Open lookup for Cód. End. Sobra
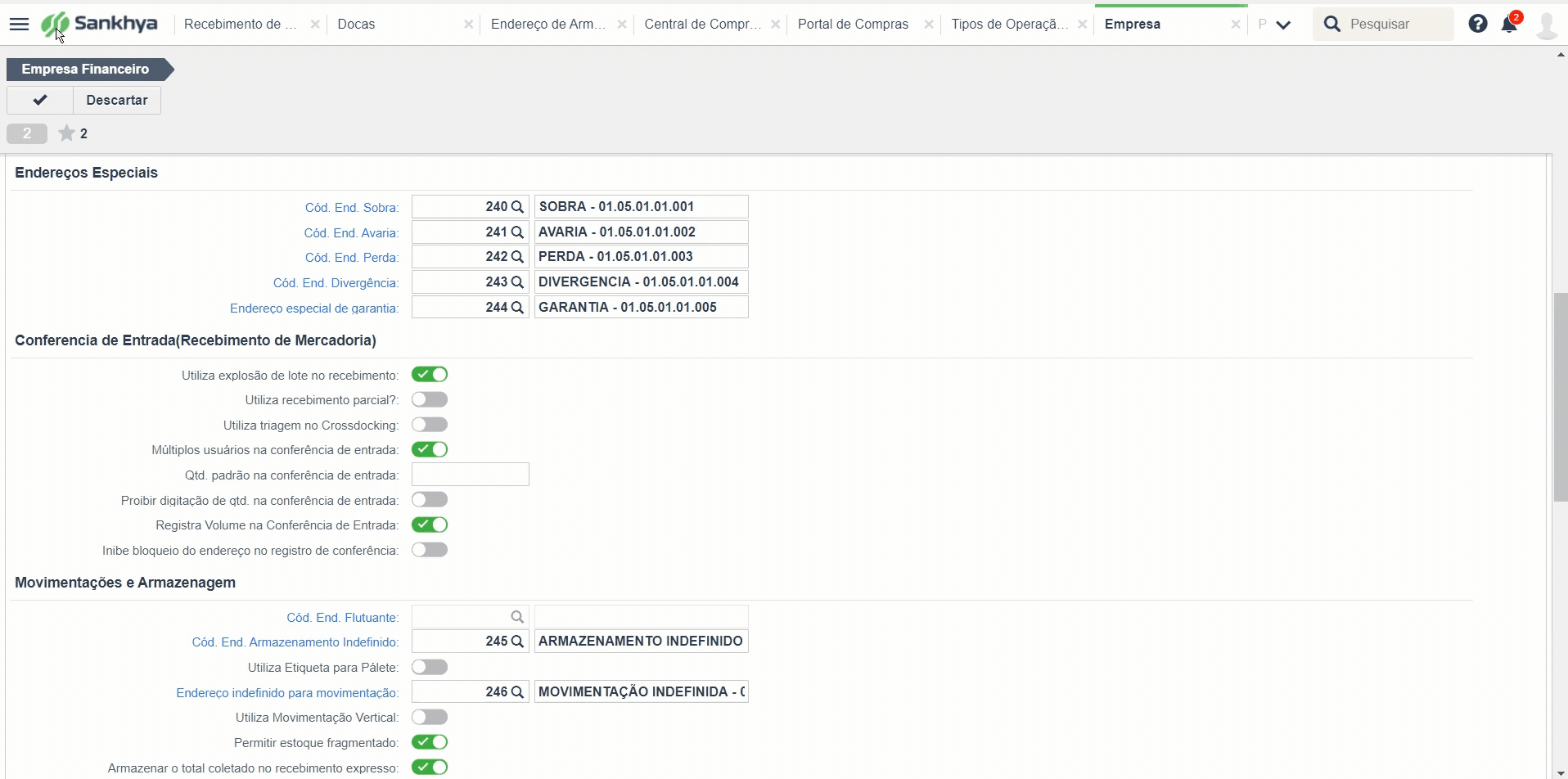The image size is (1568, 779). coord(517,207)
